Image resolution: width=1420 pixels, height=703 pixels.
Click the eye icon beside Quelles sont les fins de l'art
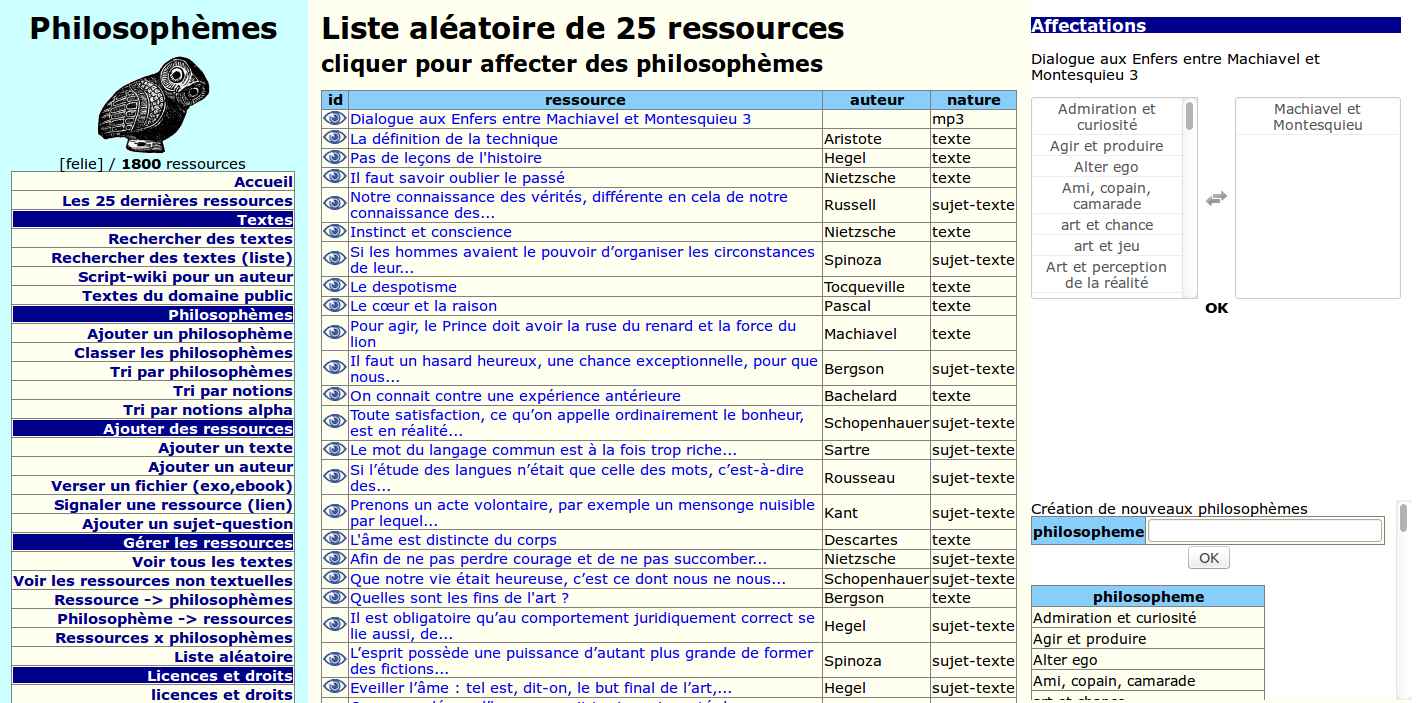(334, 597)
